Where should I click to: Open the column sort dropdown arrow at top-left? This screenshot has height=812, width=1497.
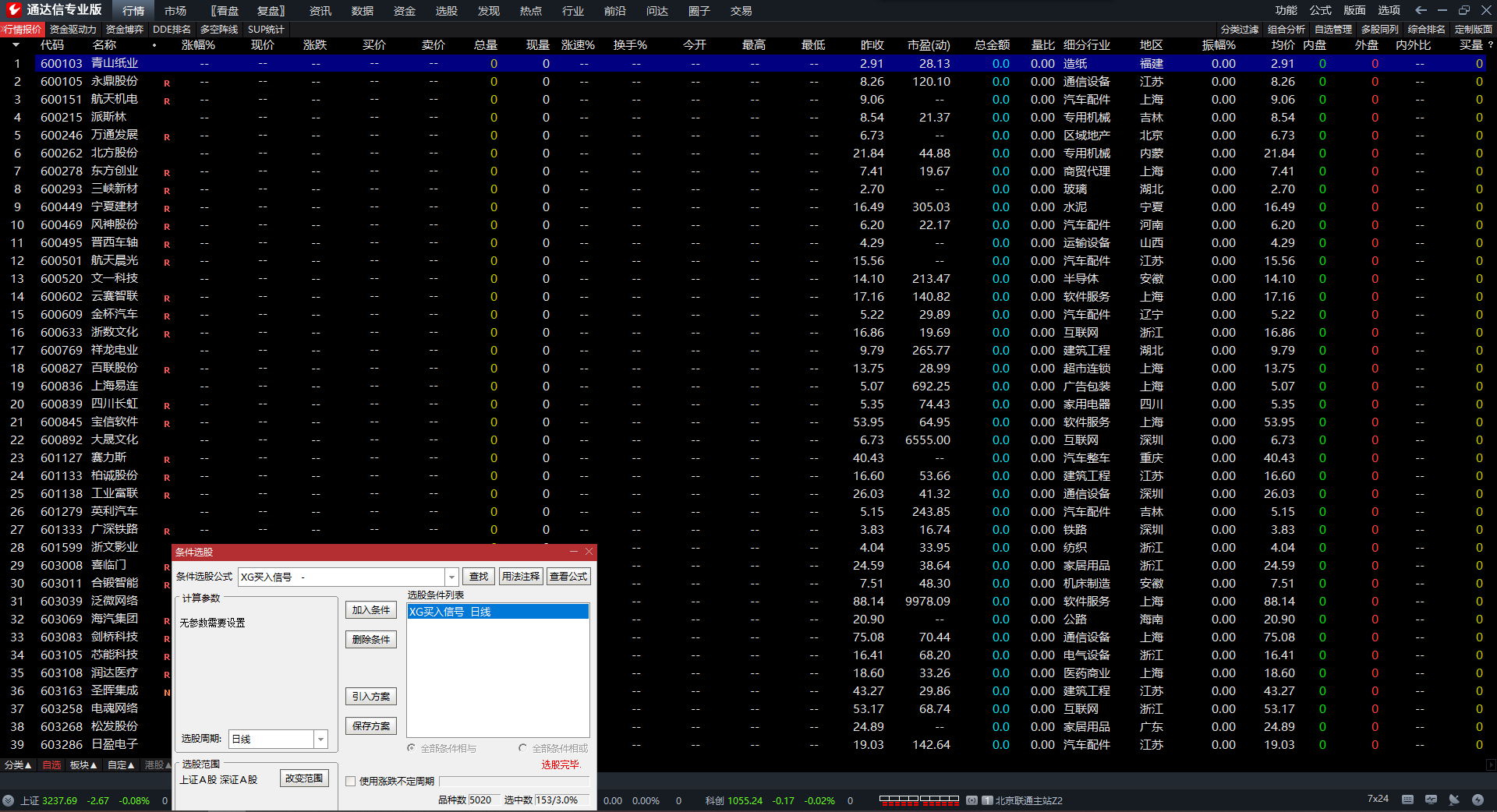pyautogui.click(x=16, y=45)
